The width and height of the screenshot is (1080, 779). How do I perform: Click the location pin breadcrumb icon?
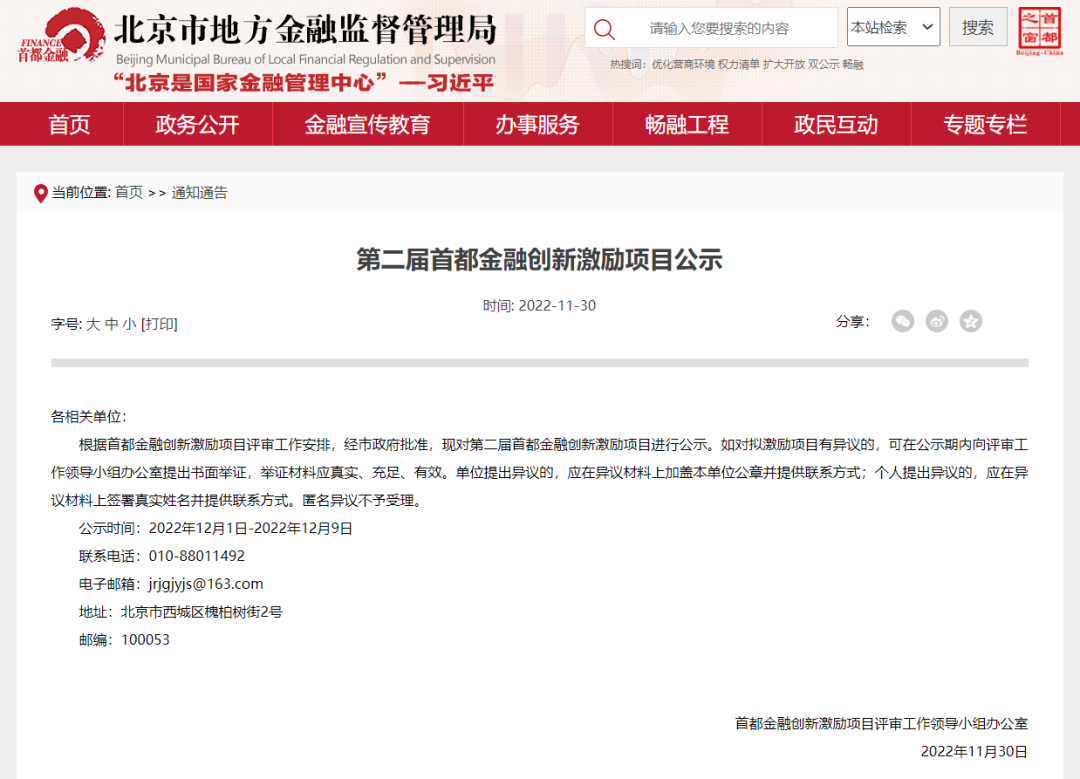40,192
